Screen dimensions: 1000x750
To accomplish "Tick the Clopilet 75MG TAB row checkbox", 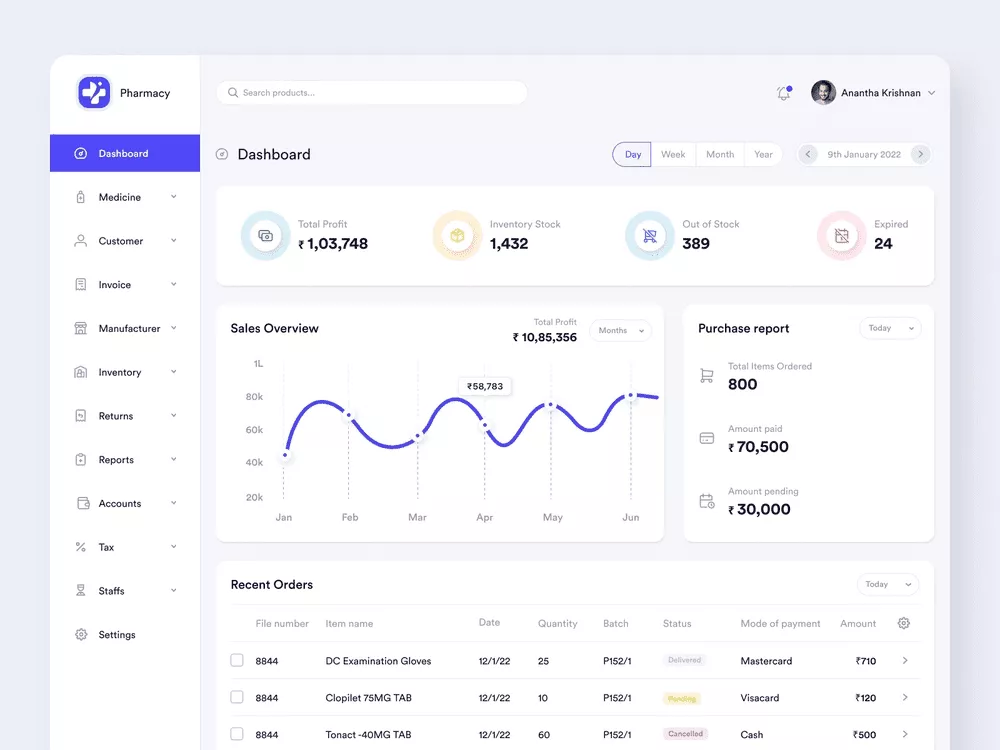I will click(237, 697).
